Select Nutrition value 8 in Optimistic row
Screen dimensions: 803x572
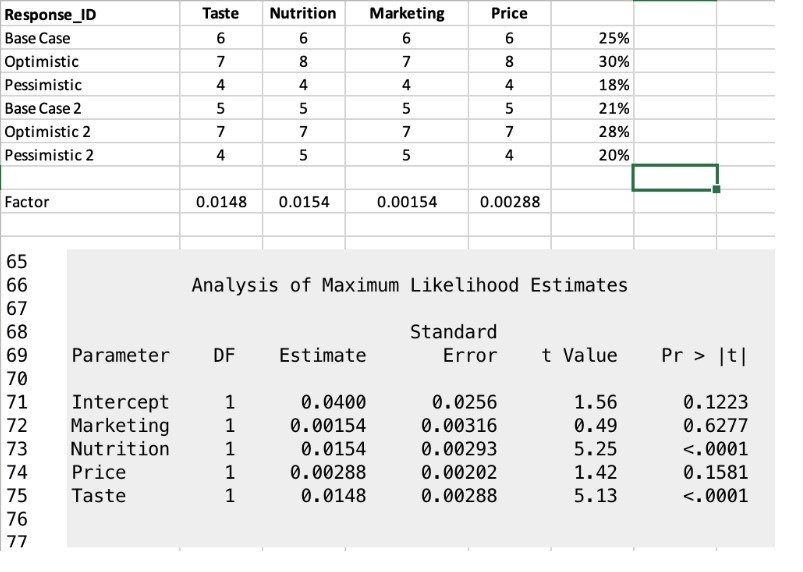pyautogui.click(x=303, y=62)
